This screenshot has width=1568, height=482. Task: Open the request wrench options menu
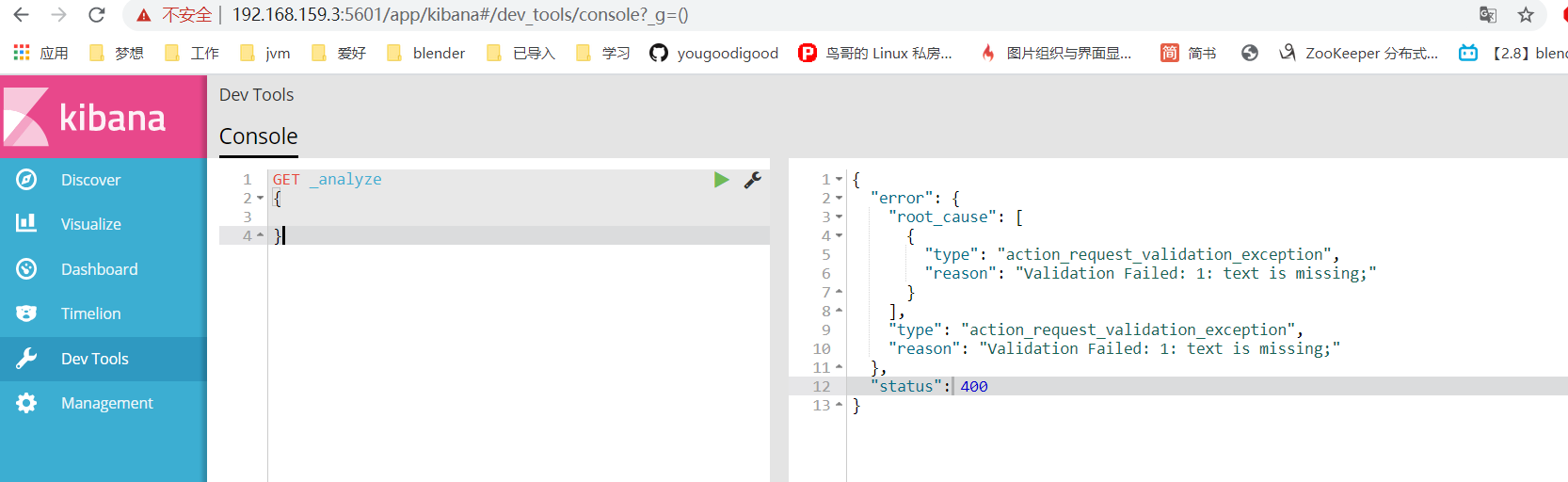[752, 180]
